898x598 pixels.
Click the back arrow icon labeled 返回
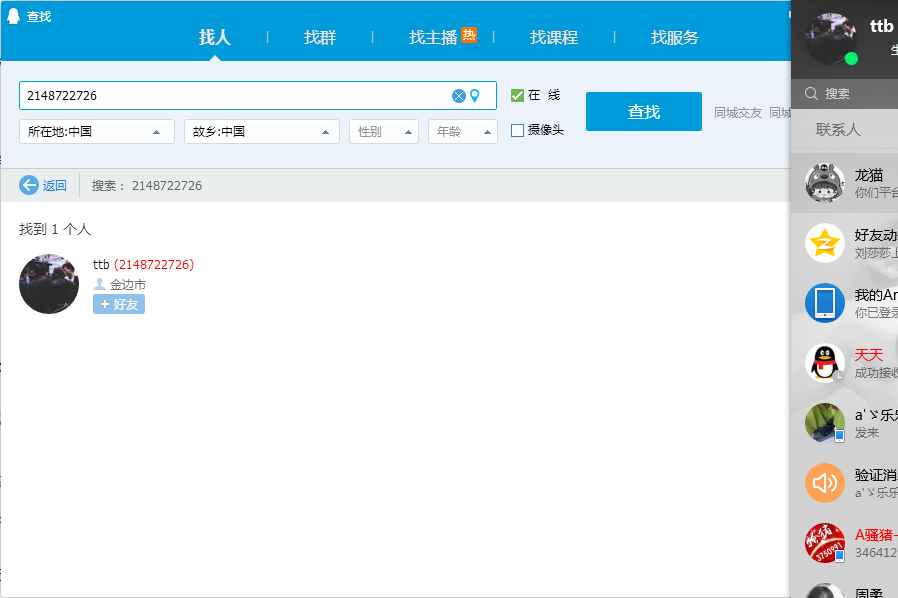pos(29,185)
